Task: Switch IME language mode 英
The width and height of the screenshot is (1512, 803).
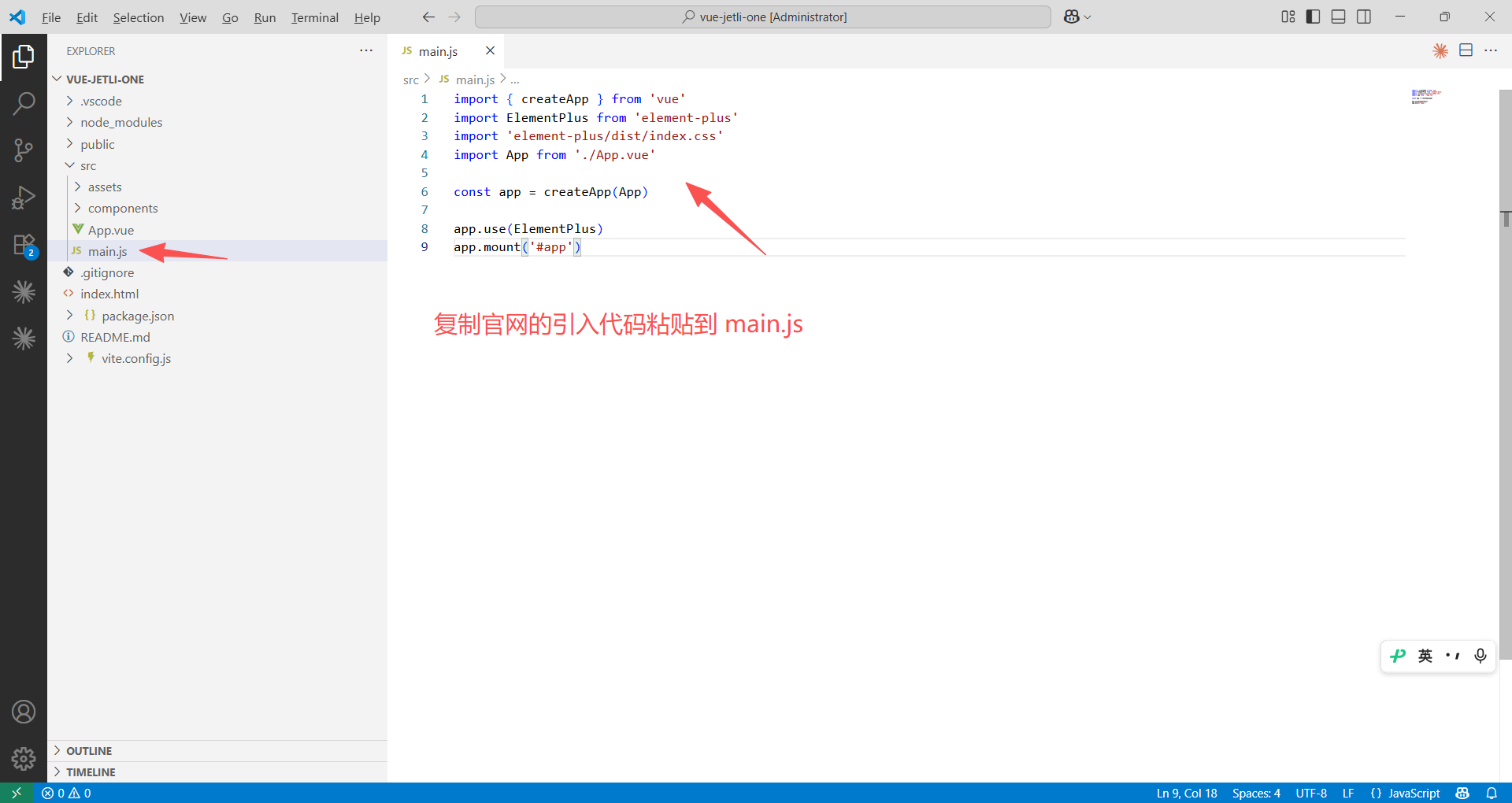Action: click(x=1425, y=656)
